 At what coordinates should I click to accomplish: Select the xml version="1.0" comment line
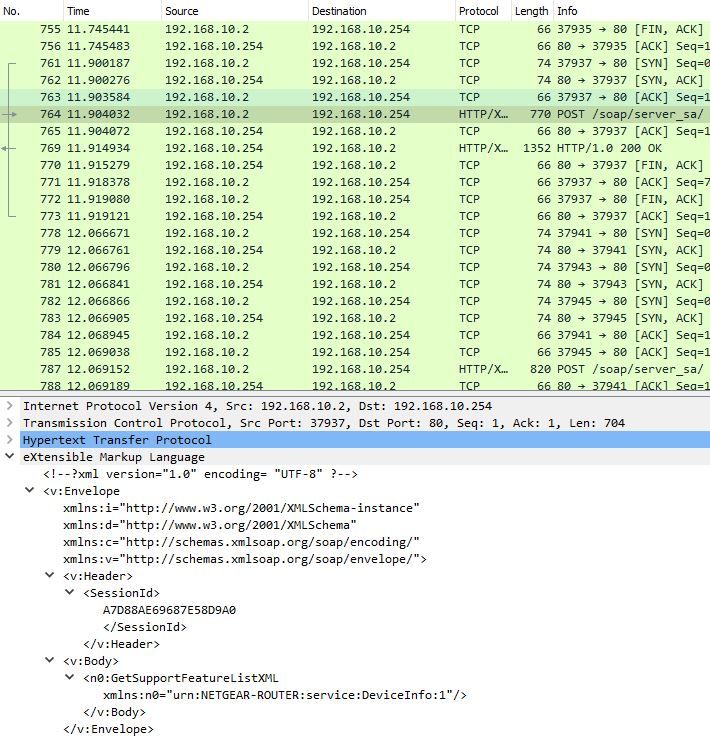click(x=200, y=474)
